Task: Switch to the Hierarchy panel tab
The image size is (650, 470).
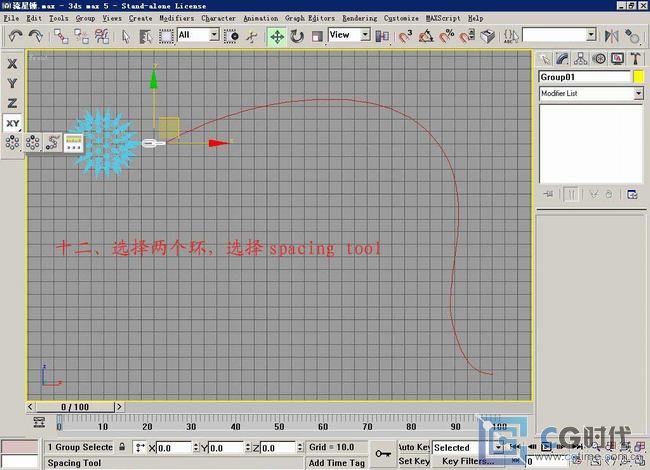Action: coord(581,59)
